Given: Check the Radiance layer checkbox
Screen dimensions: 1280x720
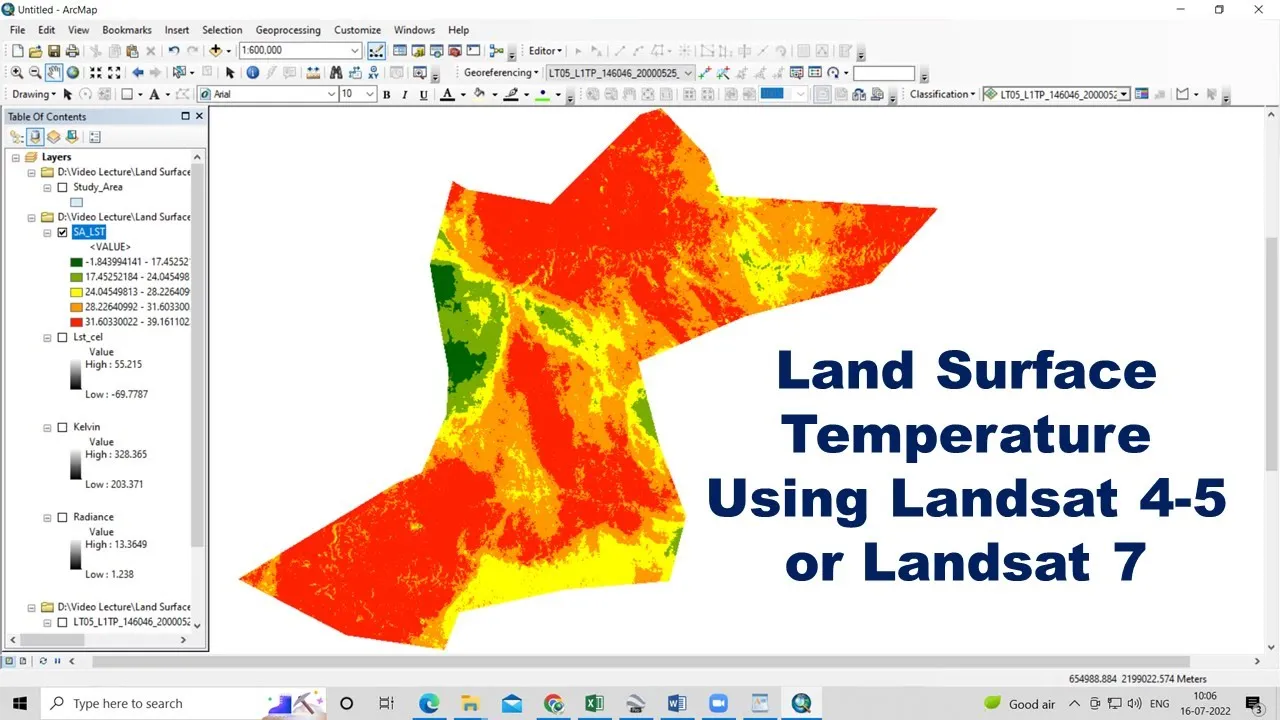Looking at the screenshot, I should coord(63,517).
